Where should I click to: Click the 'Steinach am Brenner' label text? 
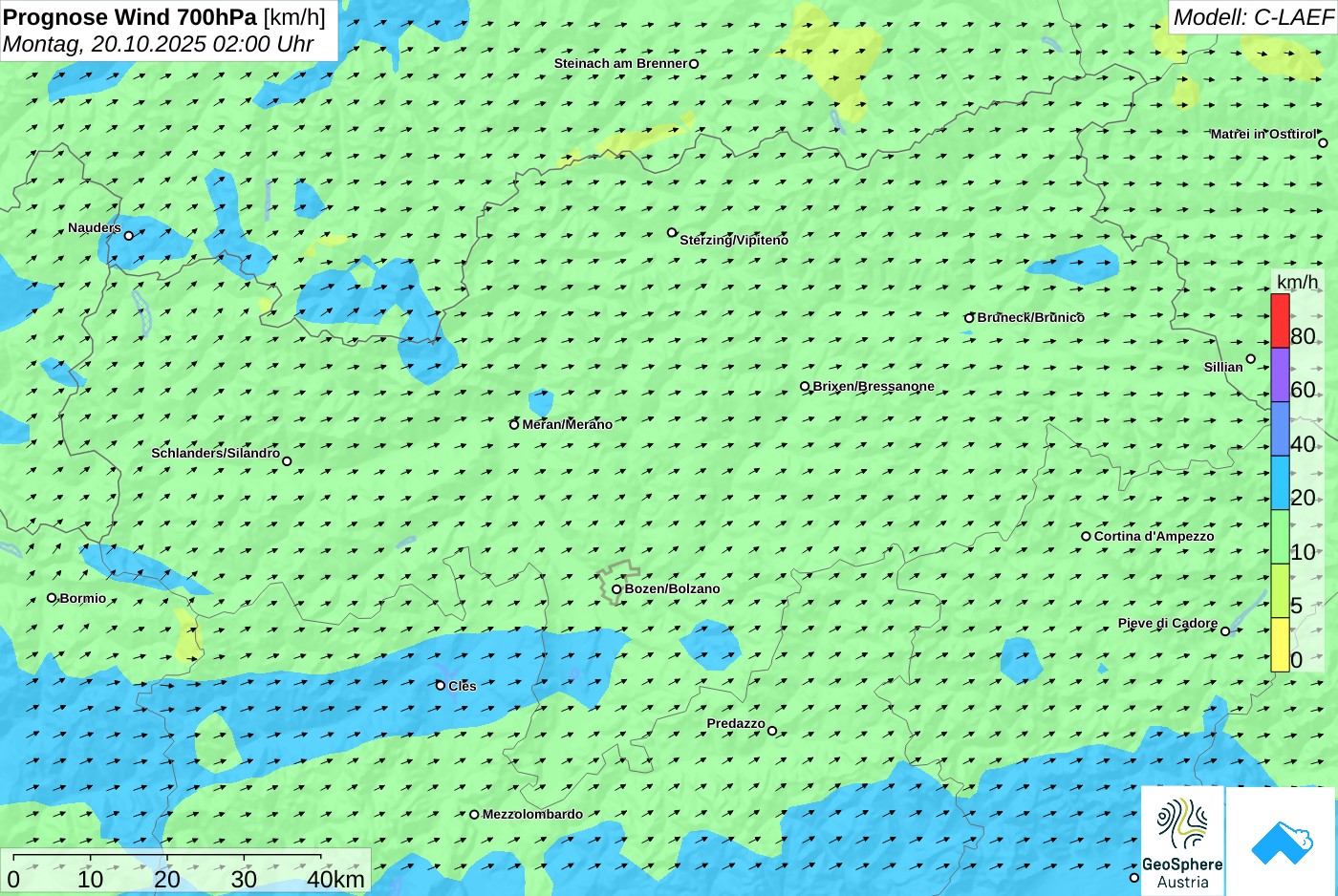620,63
